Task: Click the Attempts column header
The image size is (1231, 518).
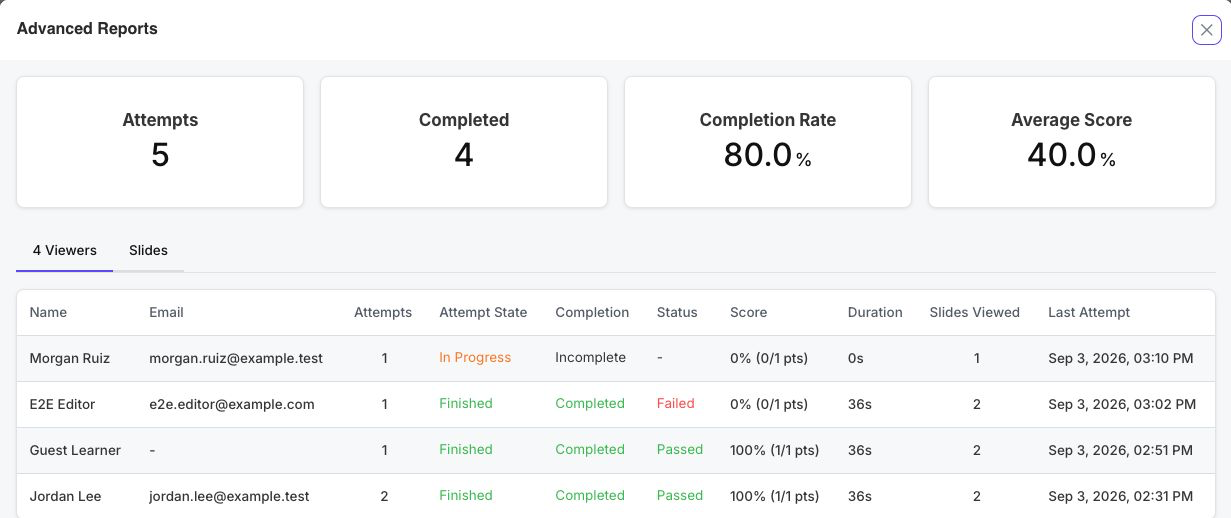Action: coord(383,312)
